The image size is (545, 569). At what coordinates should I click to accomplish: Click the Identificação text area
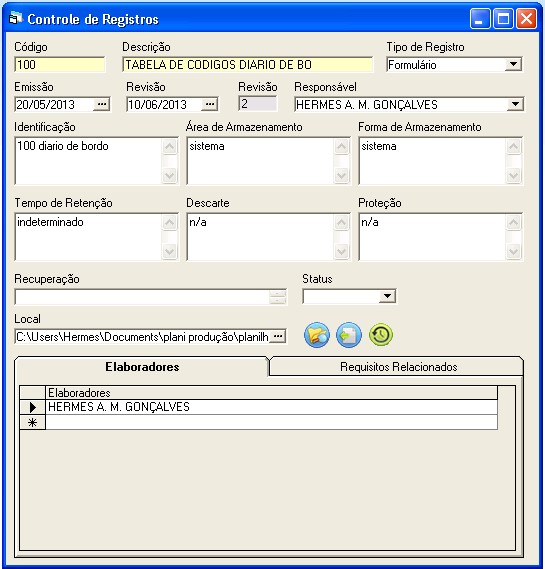click(x=88, y=161)
